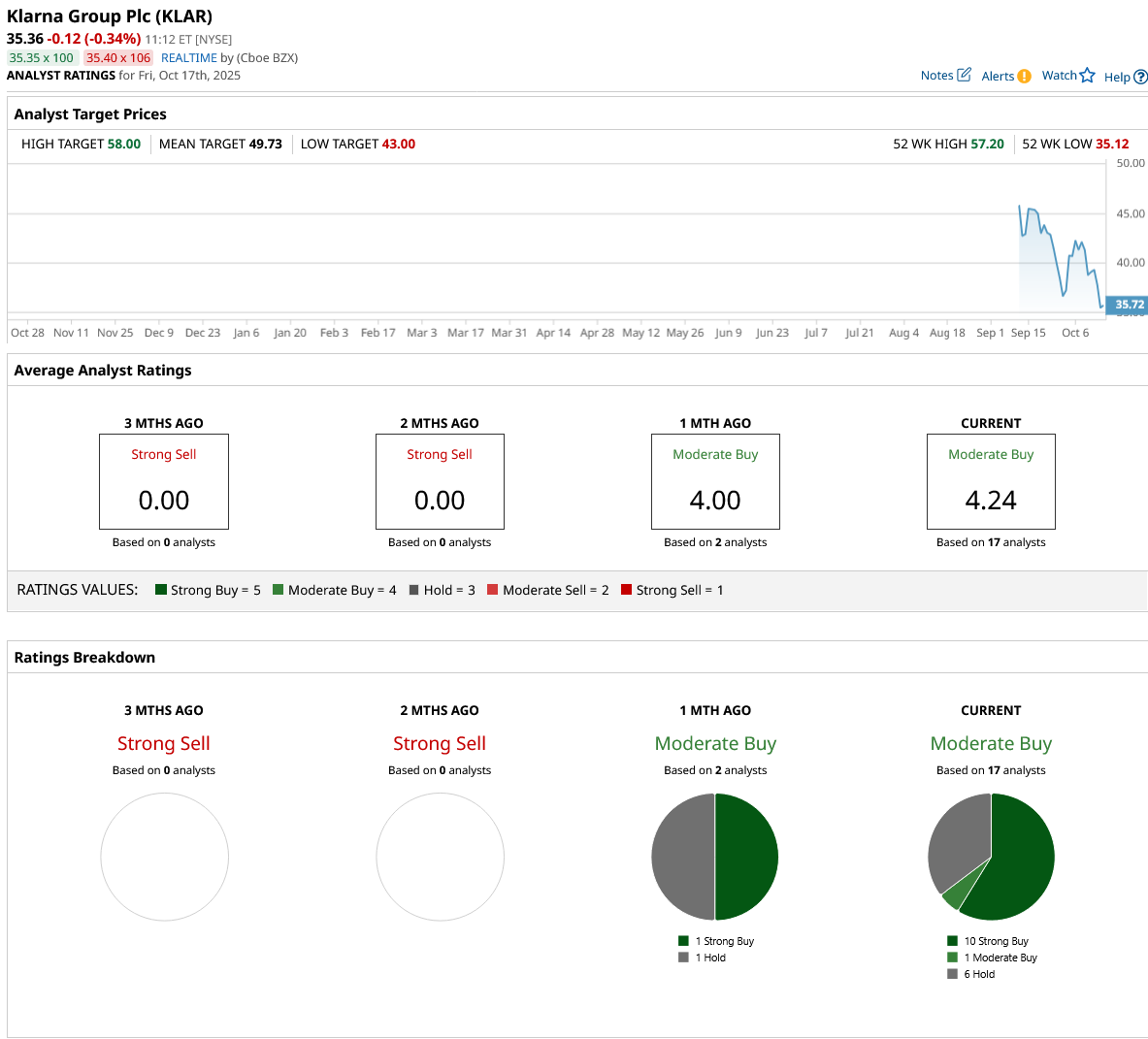Click the 1 MTH AGO pie chart
The width and height of the screenshot is (1148, 1039).
pyautogui.click(x=715, y=857)
